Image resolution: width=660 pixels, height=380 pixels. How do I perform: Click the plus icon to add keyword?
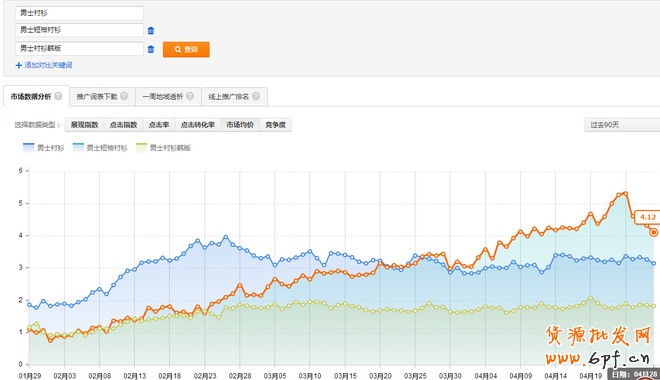point(19,65)
